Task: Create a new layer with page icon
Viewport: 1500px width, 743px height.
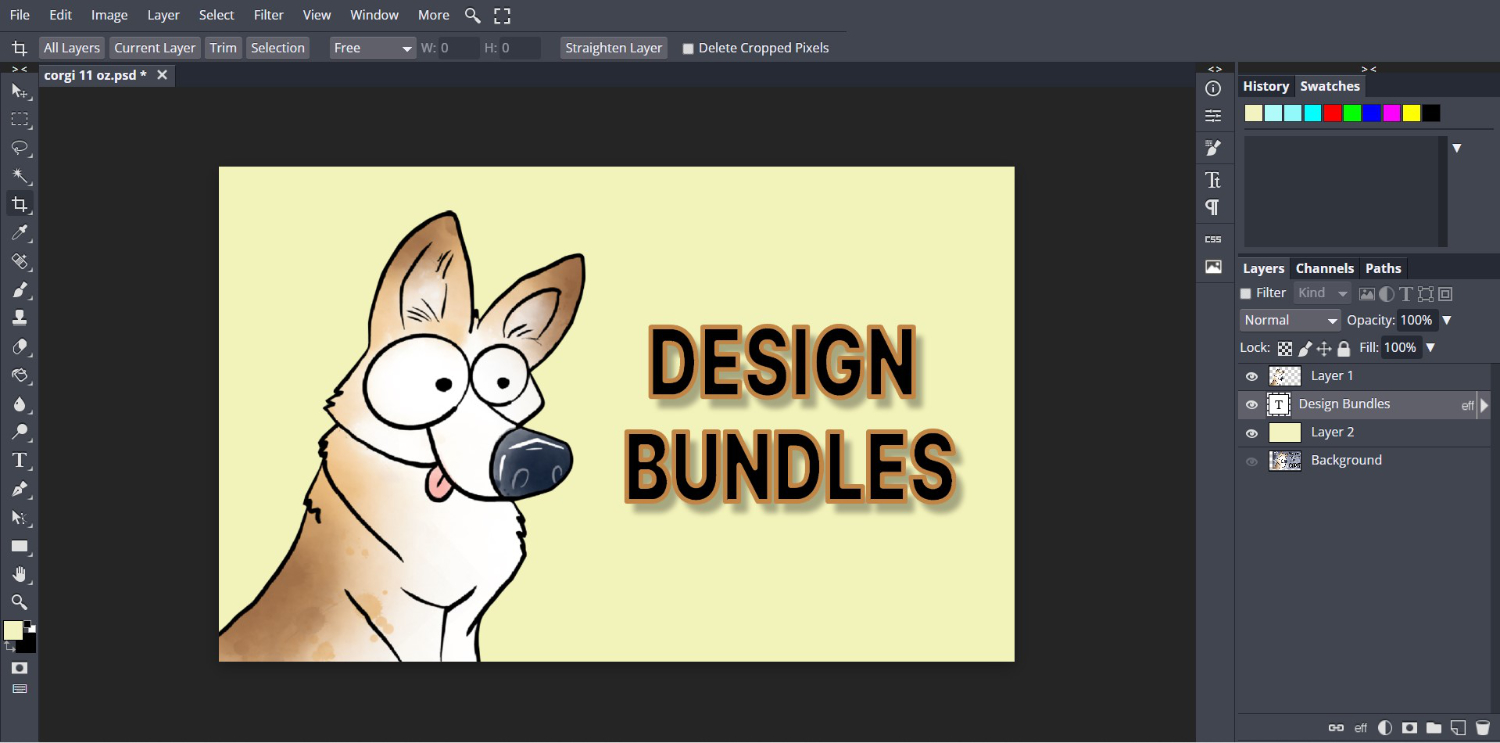Action: [1458, 728]
